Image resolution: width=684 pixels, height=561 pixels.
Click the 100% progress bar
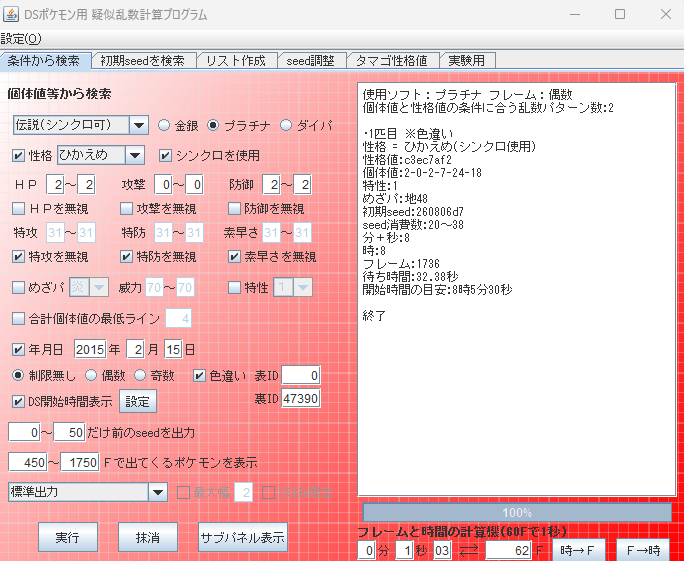click(517, 513)
